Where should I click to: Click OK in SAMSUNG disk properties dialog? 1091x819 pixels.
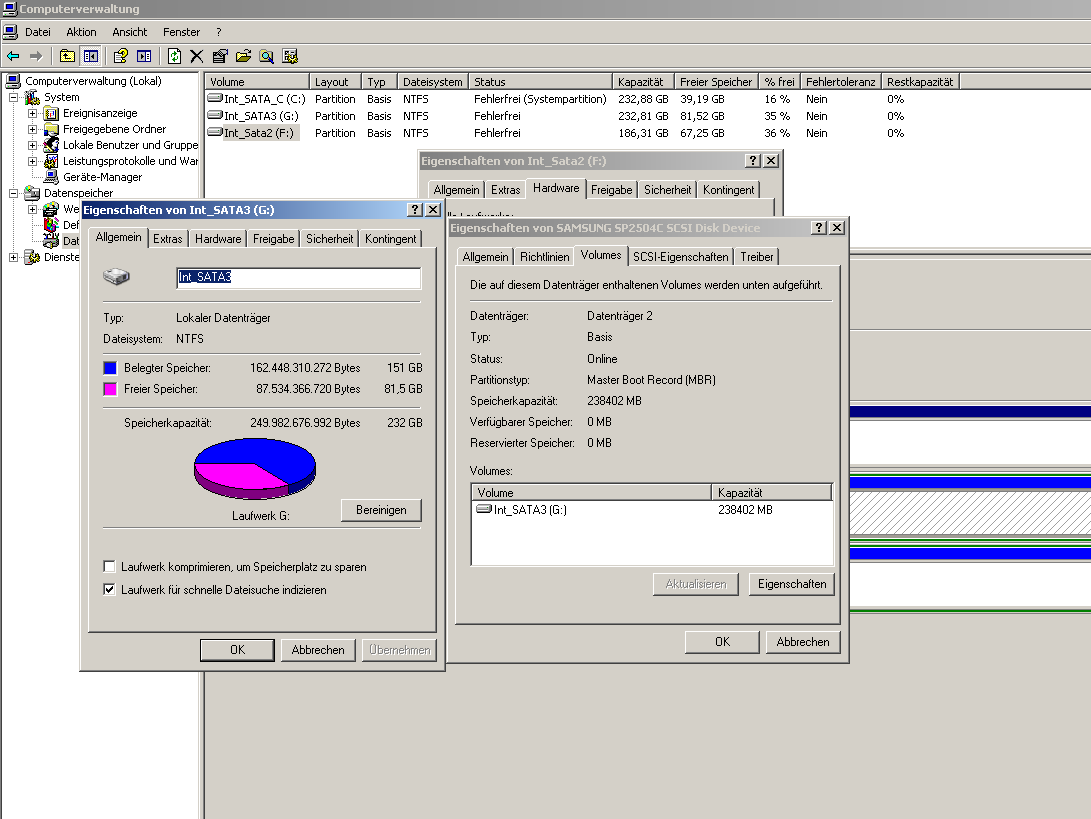[722, 642]
